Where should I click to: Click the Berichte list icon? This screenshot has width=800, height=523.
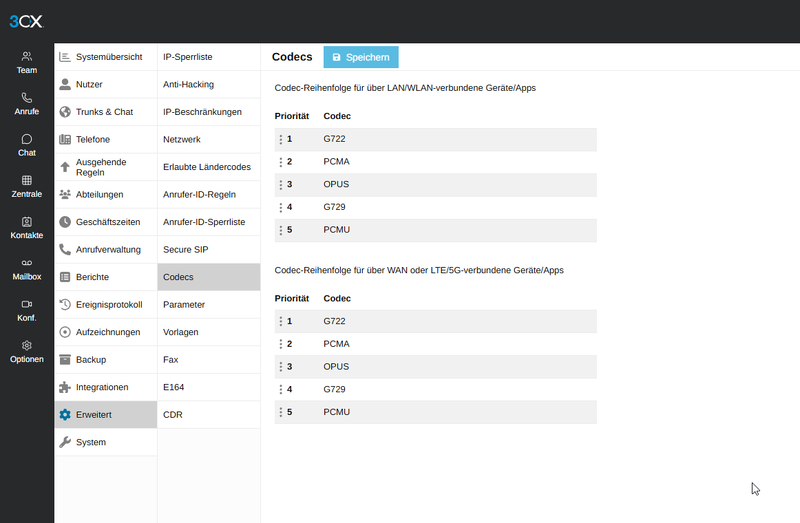pyautogui.click(x=65, y=277)
